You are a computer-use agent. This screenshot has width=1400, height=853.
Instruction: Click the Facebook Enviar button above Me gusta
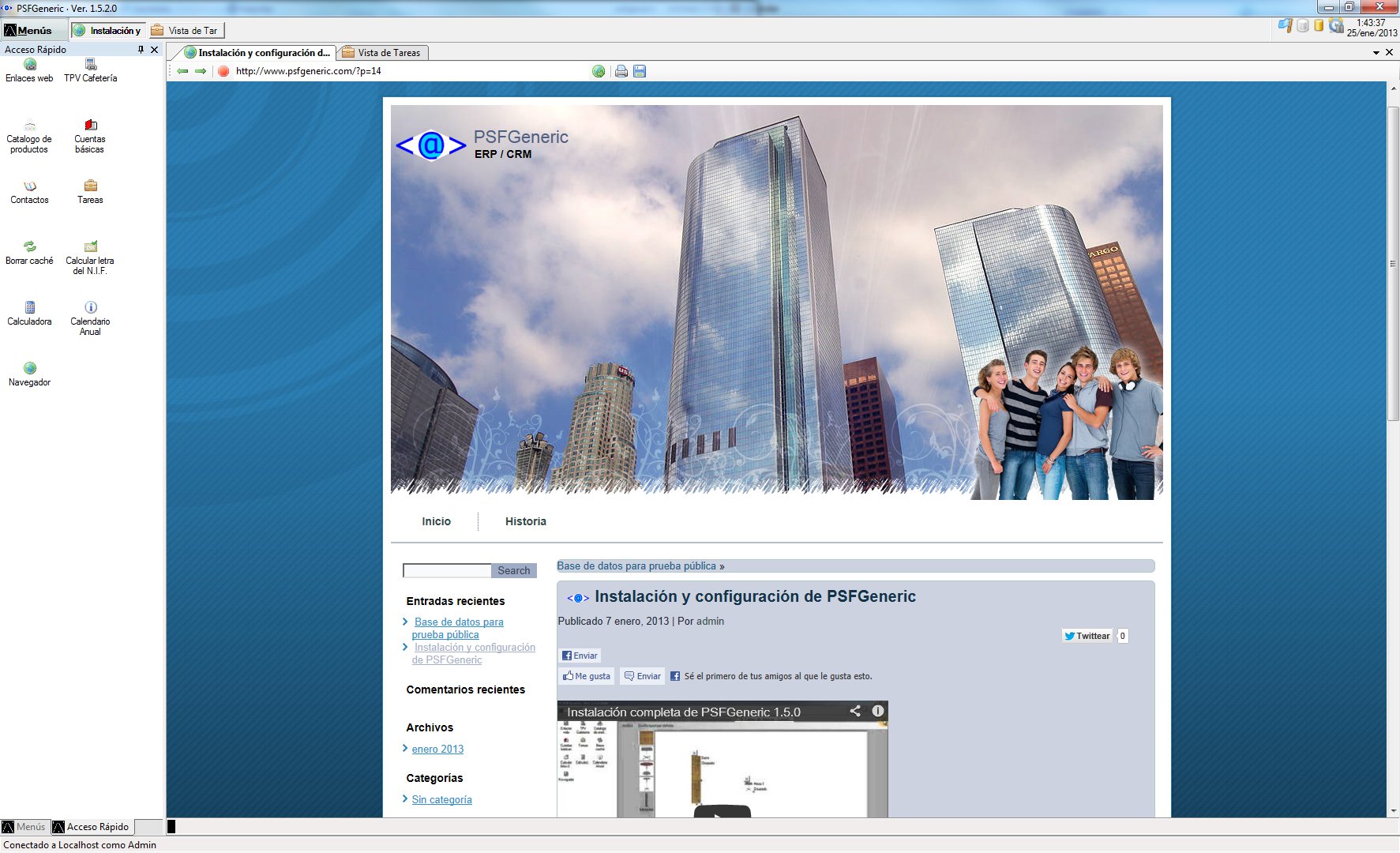(580, 656)
